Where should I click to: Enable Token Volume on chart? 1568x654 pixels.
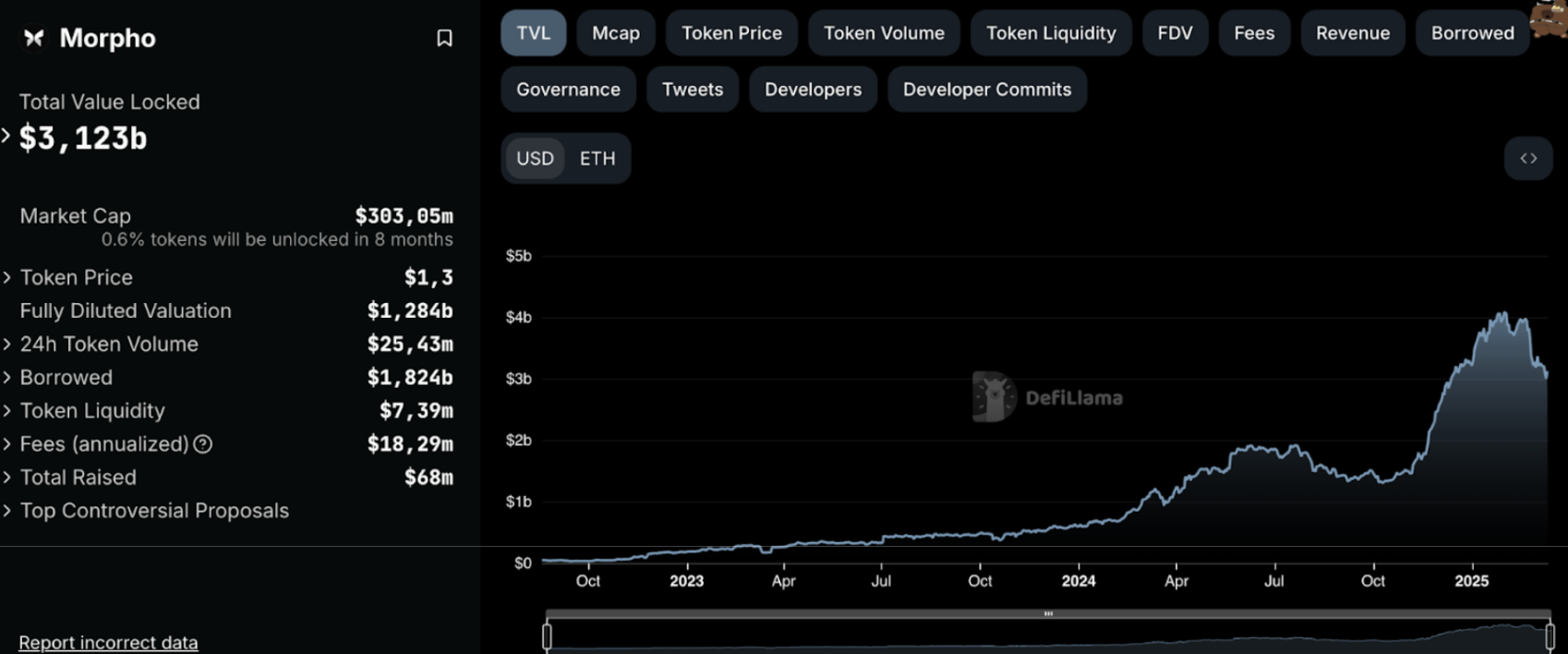[884, 33]
